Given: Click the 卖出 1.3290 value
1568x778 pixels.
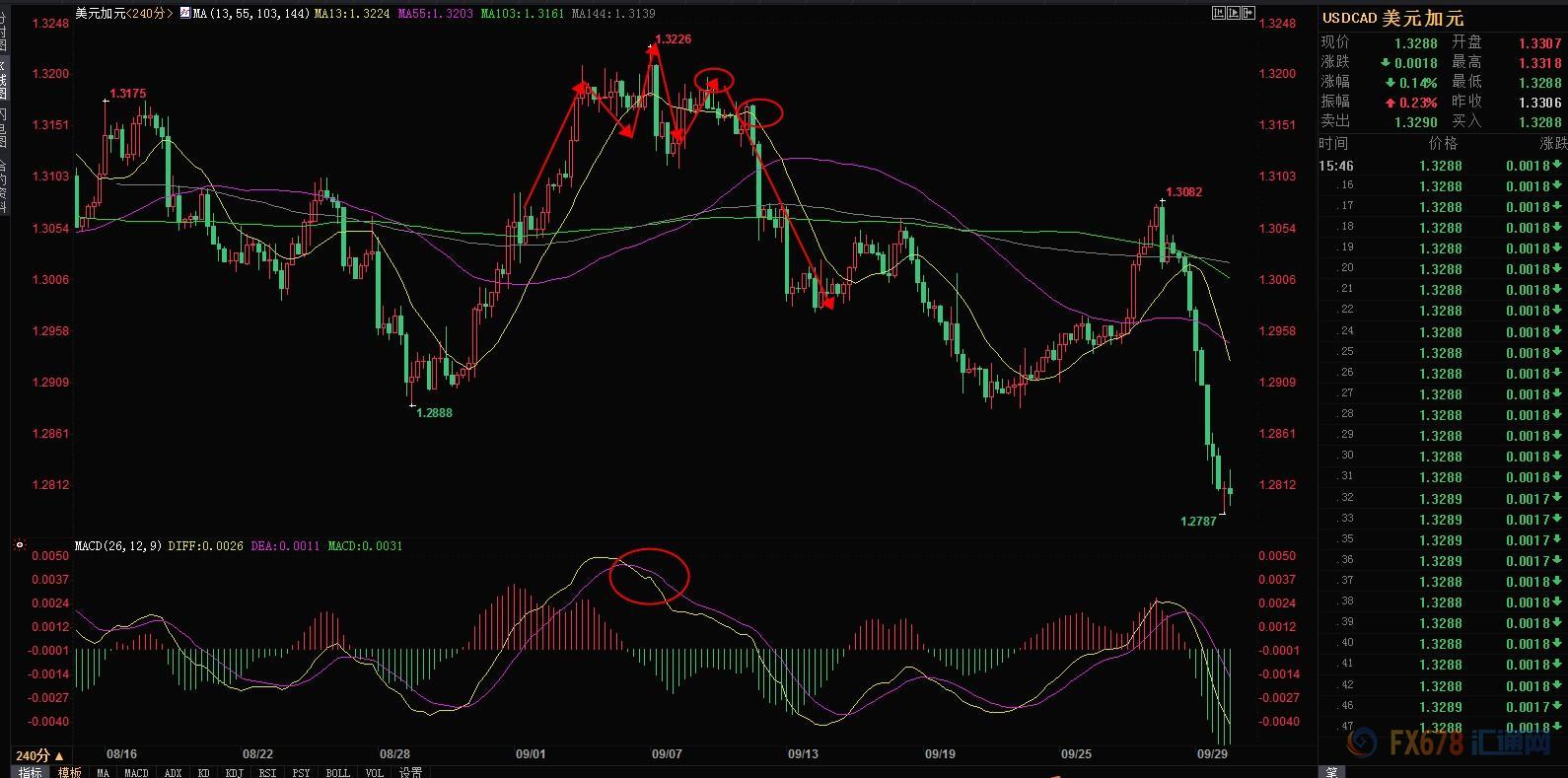Looking at the screenshot, I should tap(1414, 122).
